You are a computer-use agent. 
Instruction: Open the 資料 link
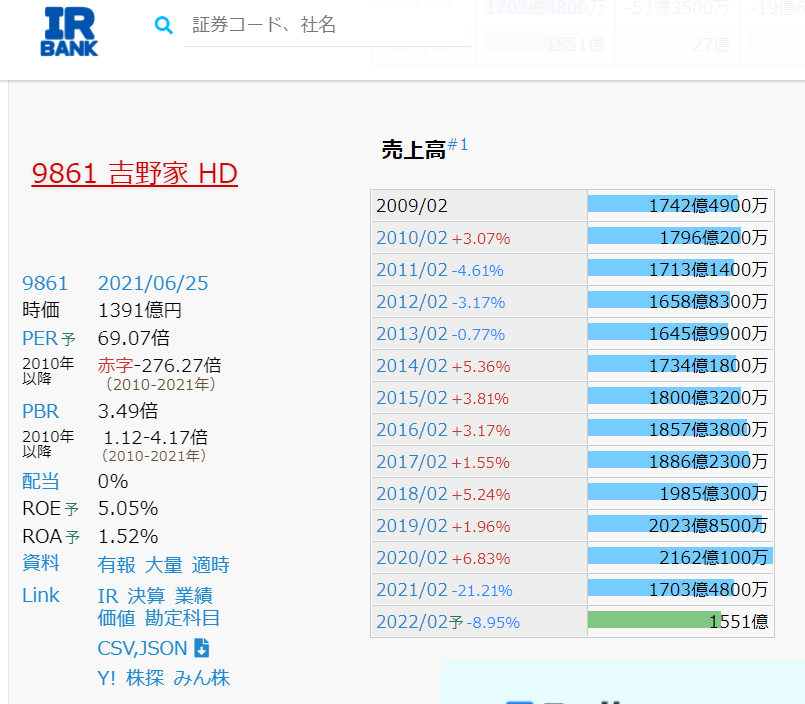click(41, 562)
